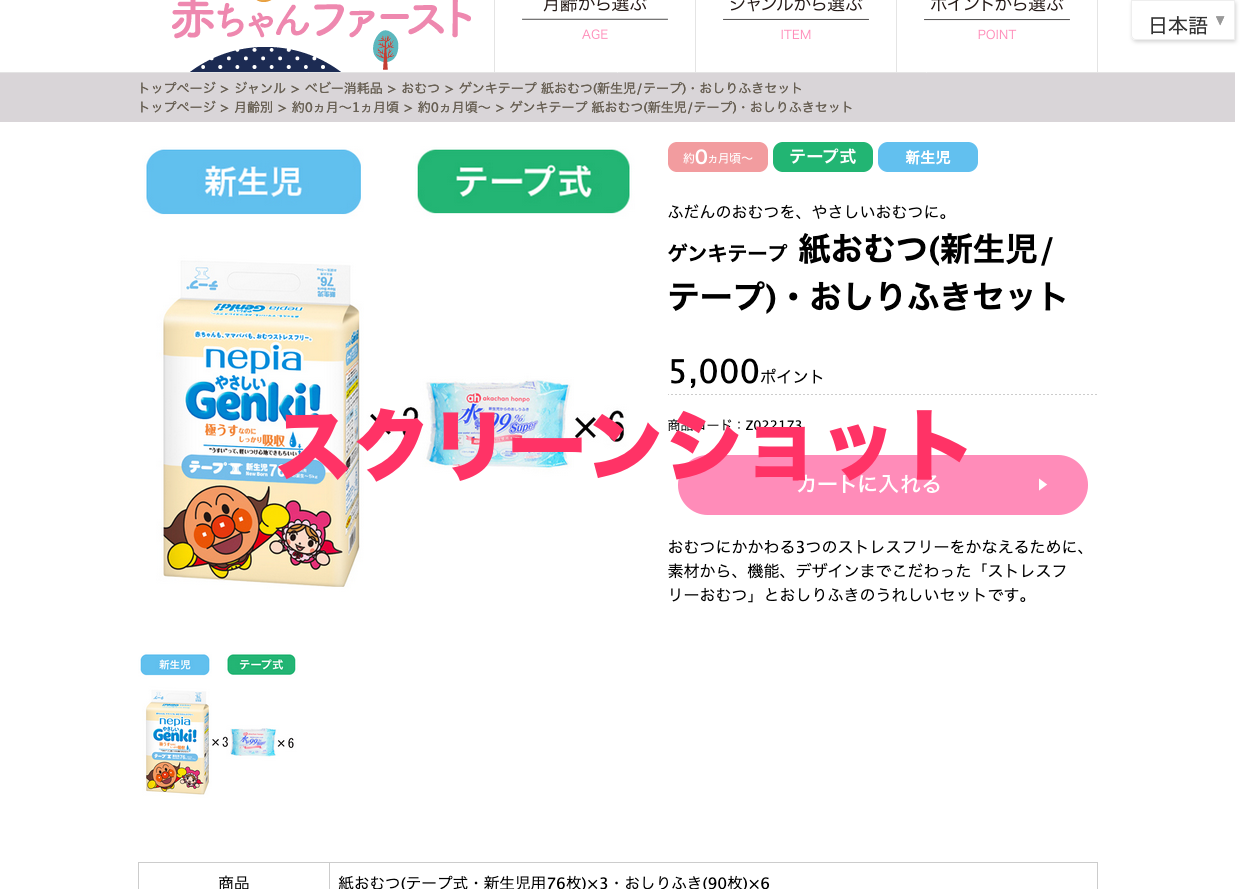The width and height of the screenshot is (1250, 889).
Task: Open ベビー消耗品 breadcrumb link
Action: (344, 88)
